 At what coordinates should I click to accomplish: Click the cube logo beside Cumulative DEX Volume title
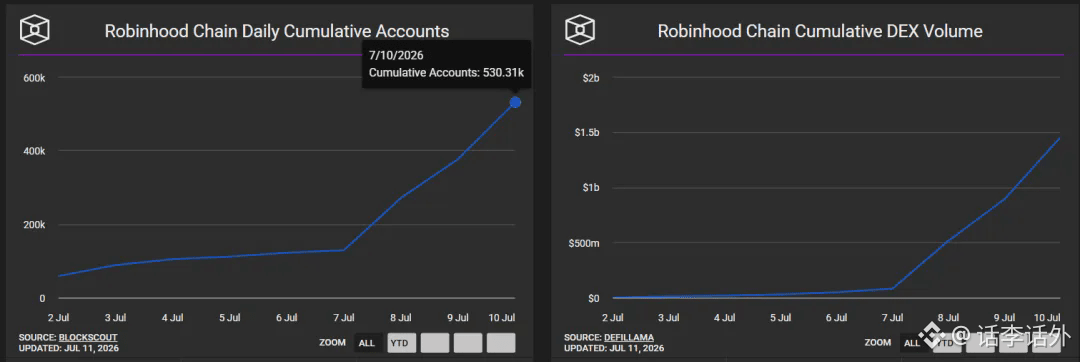point(580,30)
